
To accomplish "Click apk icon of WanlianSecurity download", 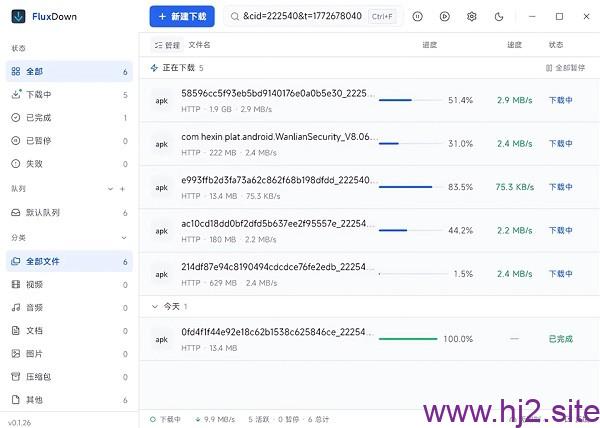I will point(161,144).
